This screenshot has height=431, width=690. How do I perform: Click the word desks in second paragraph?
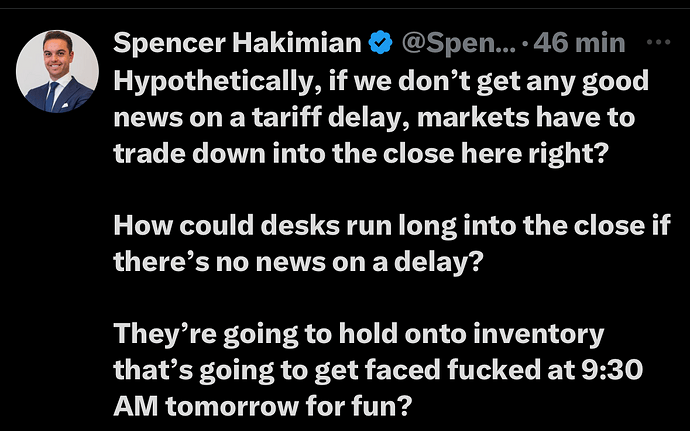pyautogui.click(x=300, y=225)
